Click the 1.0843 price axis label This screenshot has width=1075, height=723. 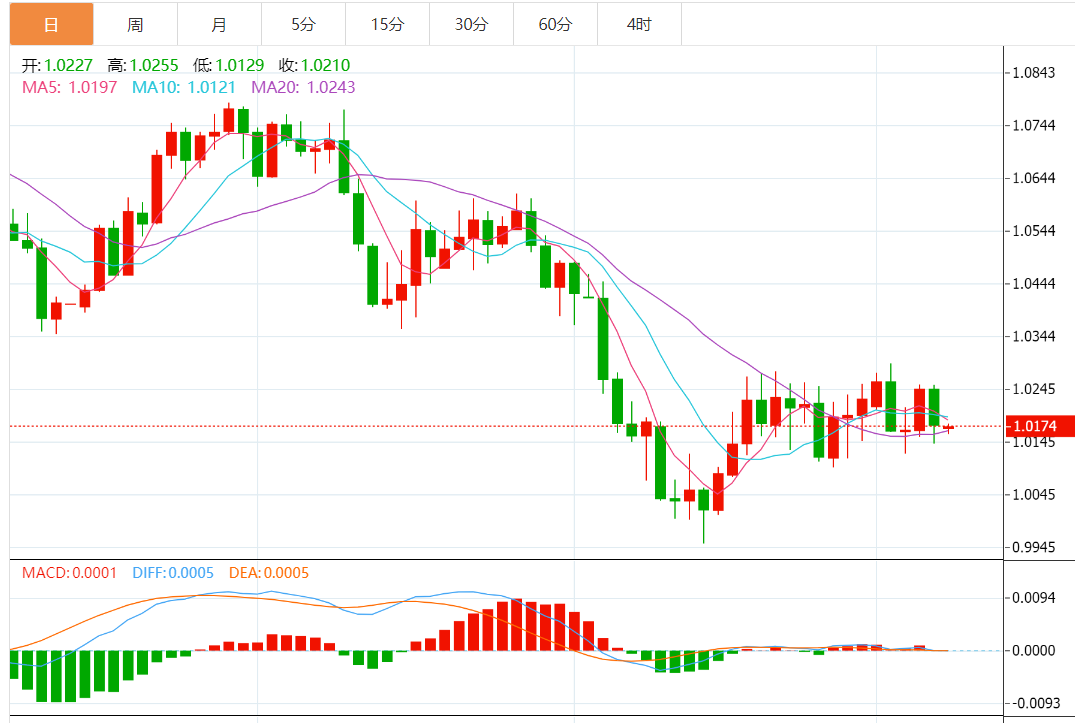click(x=1034, y=73)
